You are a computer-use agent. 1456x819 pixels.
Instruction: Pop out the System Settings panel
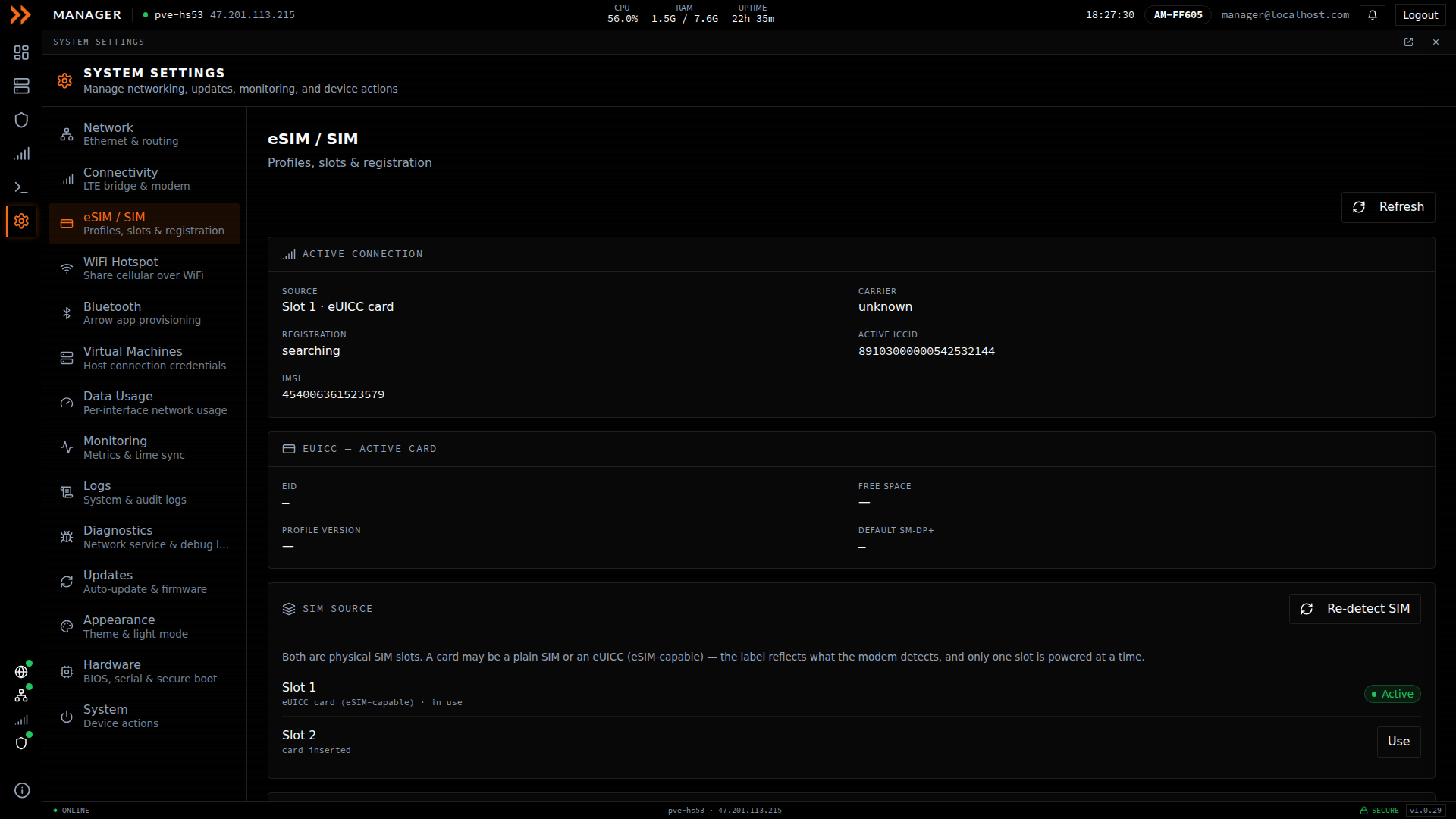(x=1408, y=42)
